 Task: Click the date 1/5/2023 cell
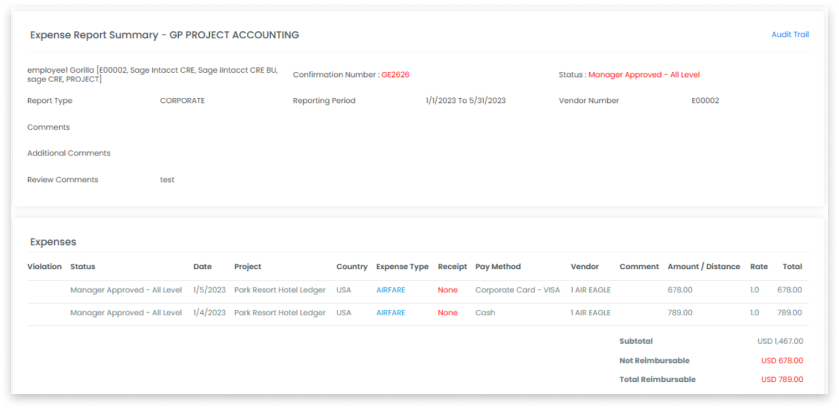pyautogui.click(x=210, y=290)
